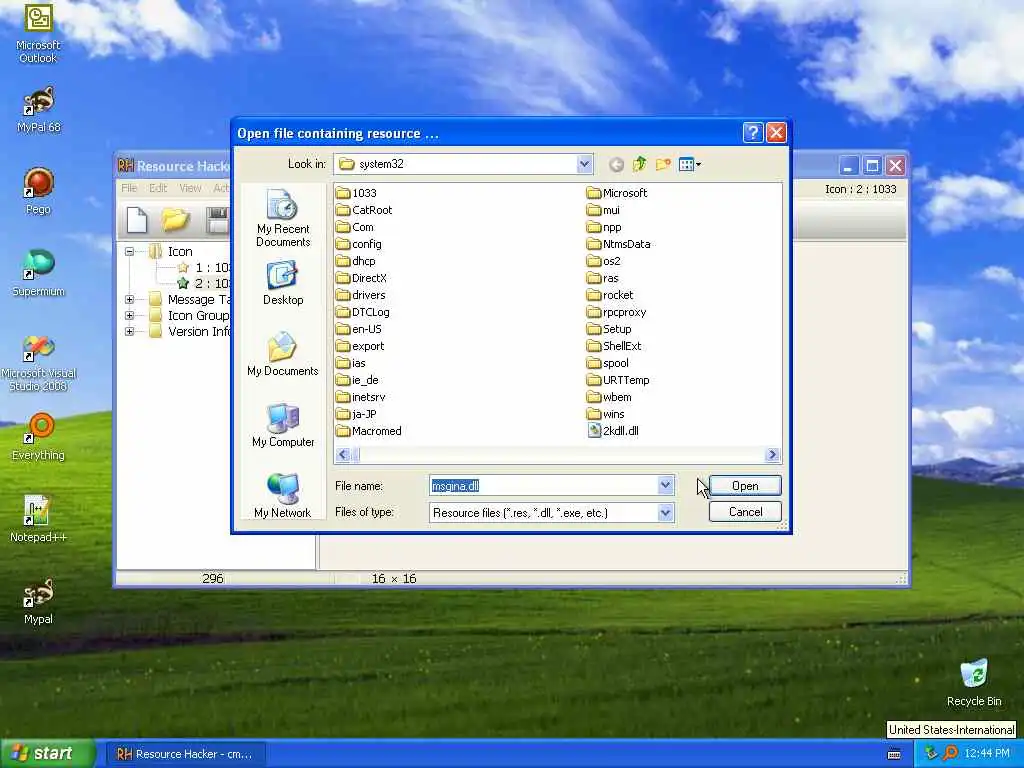Select the ShellExt folder
This screenshot has width=1024, height=768.
point(615,346)
